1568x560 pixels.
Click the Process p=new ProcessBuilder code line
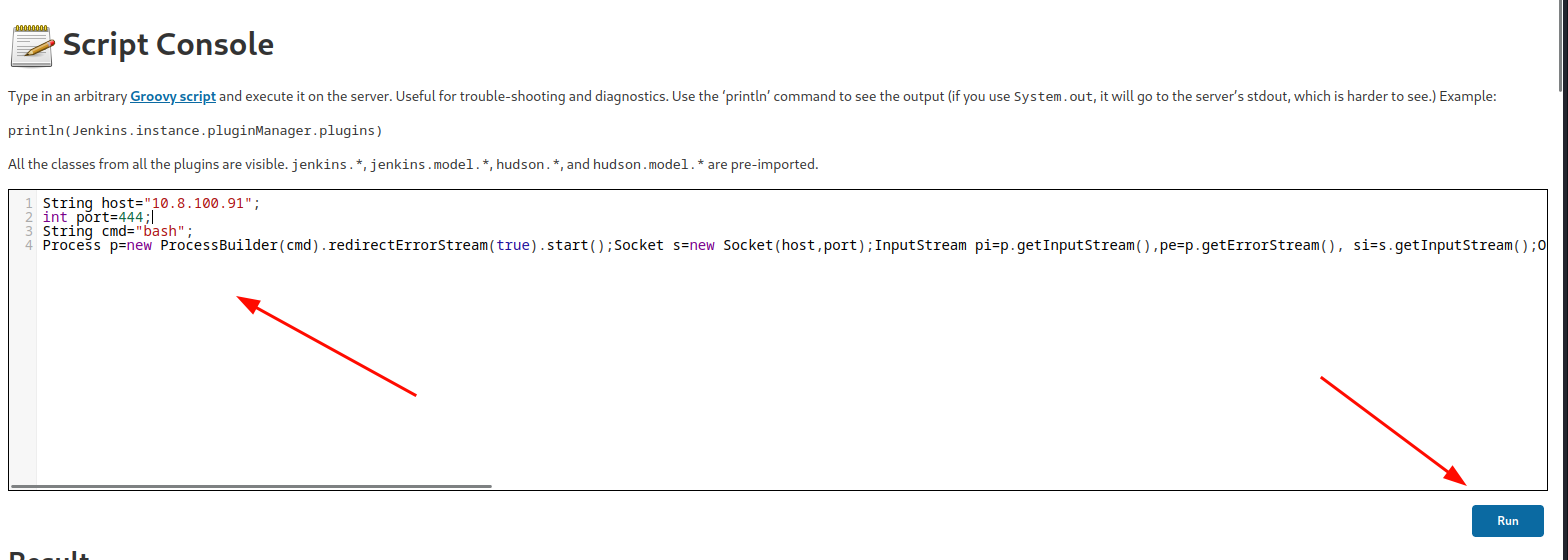(x=795, y=245)
